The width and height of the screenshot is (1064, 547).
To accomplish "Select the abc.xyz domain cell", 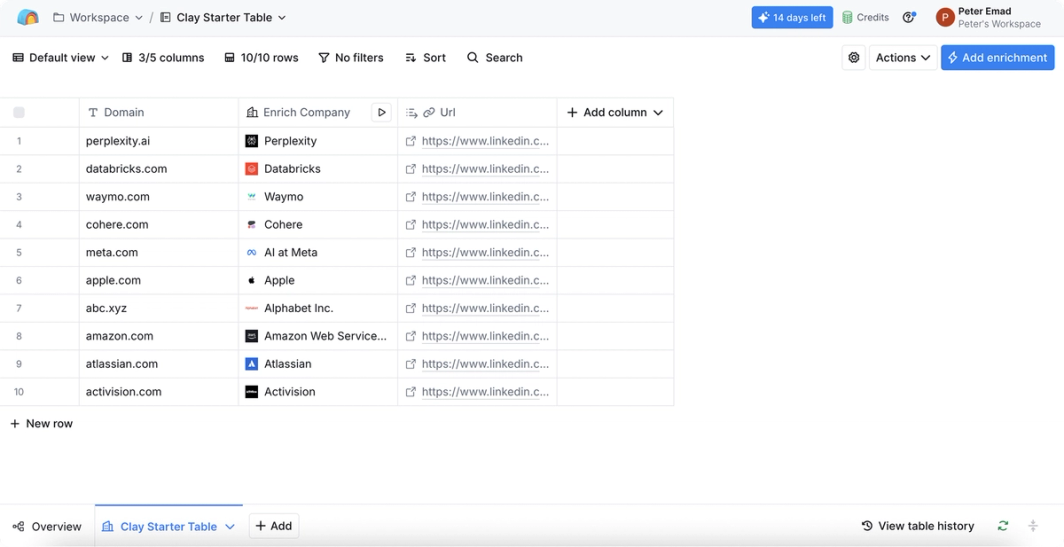I will click(159, 308).
